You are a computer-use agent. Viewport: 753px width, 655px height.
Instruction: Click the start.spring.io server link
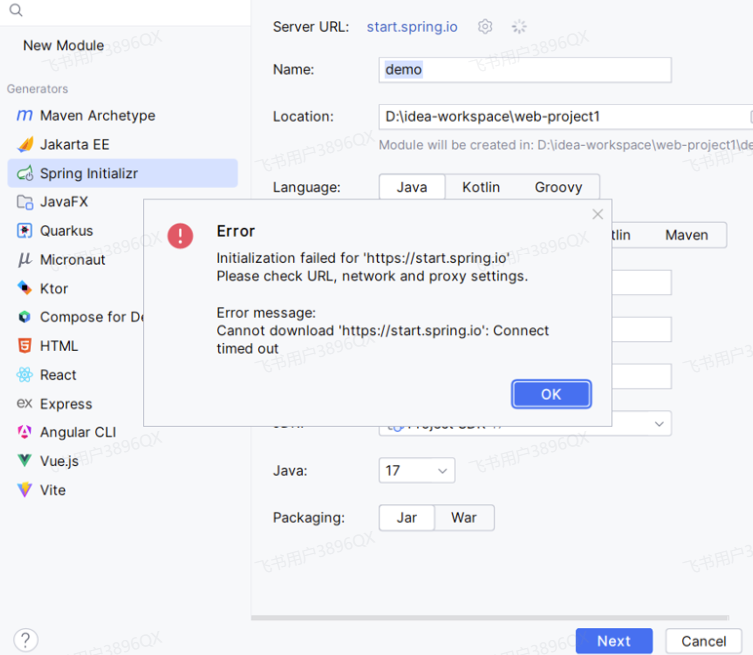coord(412,26)
